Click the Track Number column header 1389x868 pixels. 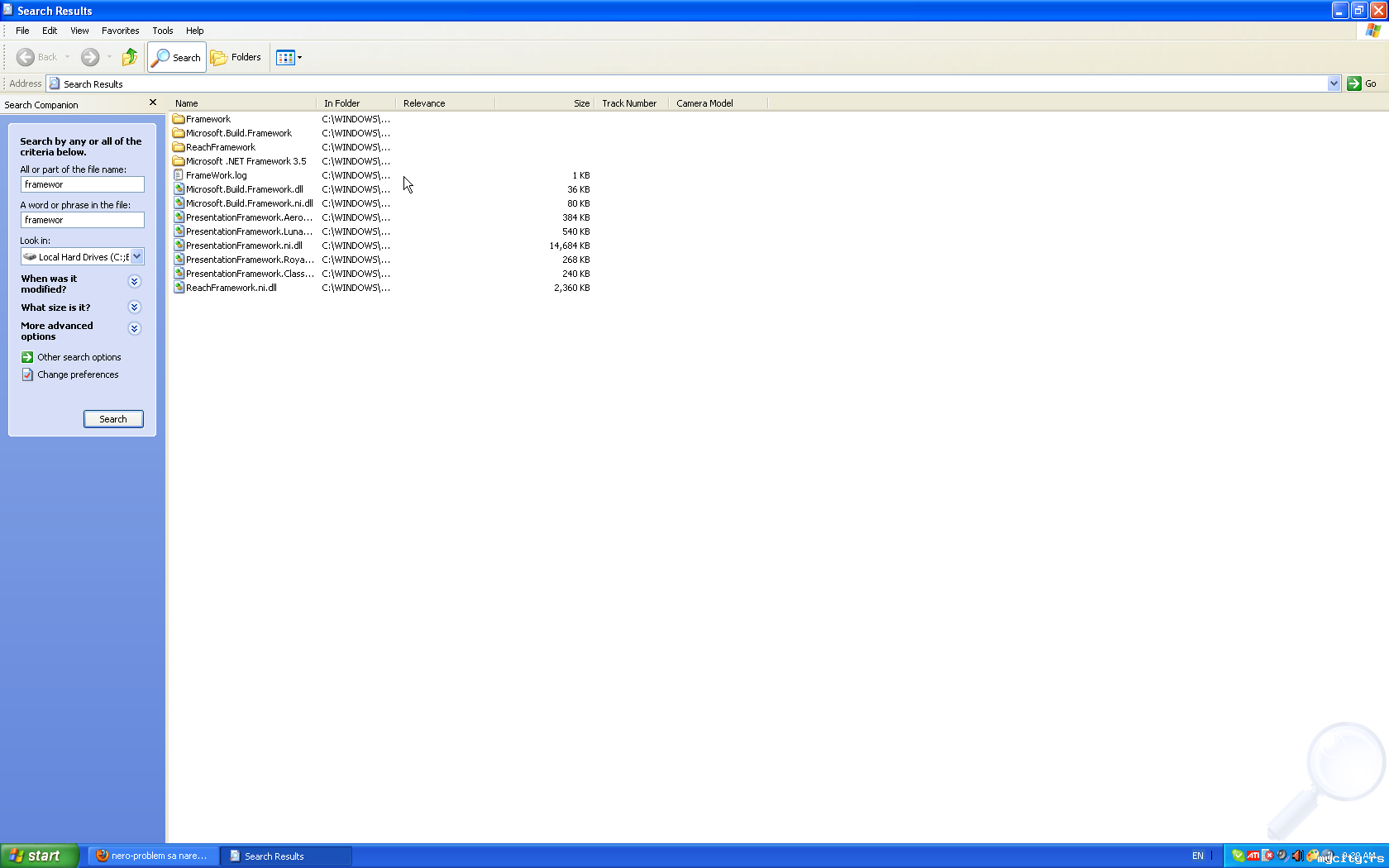click(x=632, y=103)
